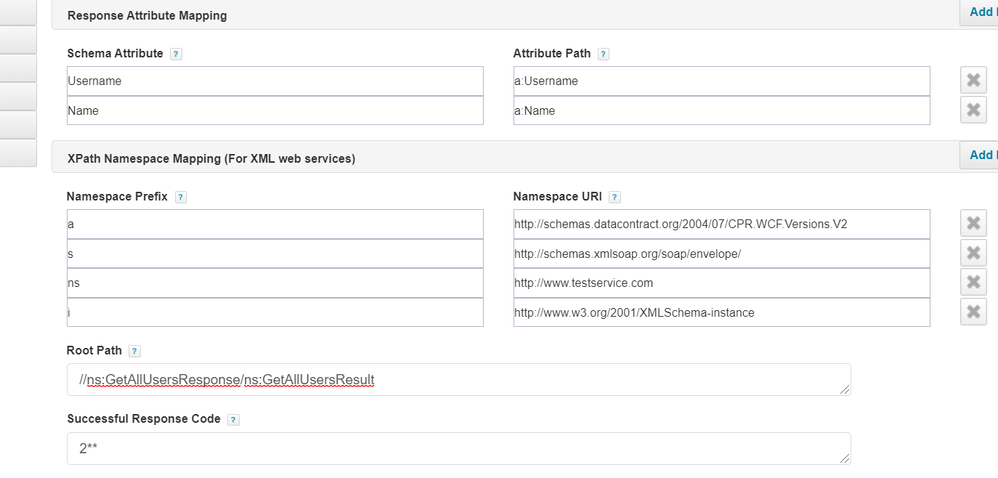
Task: Remove the Username attribute mapping row
Action: point(972,81)
